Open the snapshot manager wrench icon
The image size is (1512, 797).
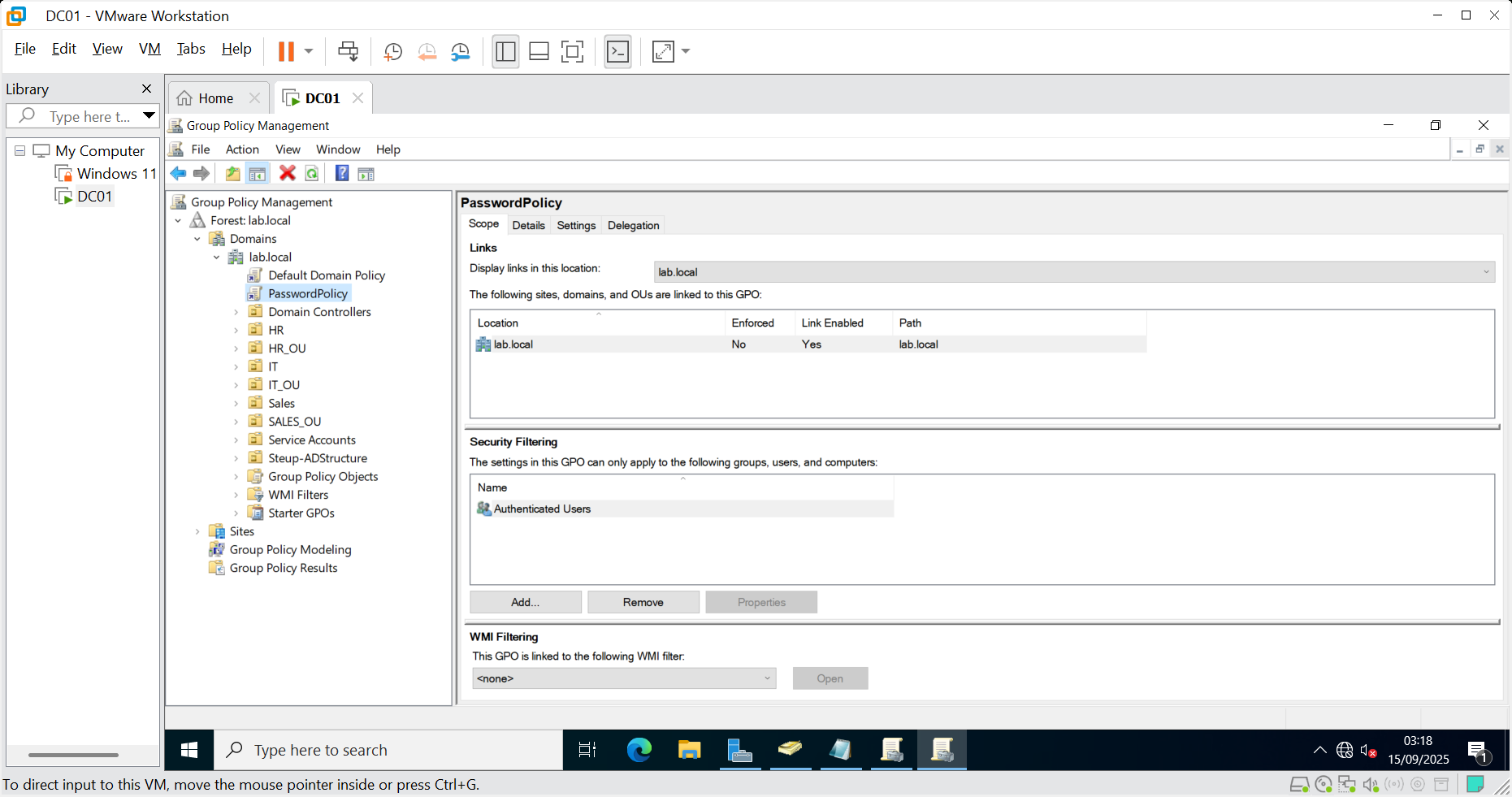[461, 51]
